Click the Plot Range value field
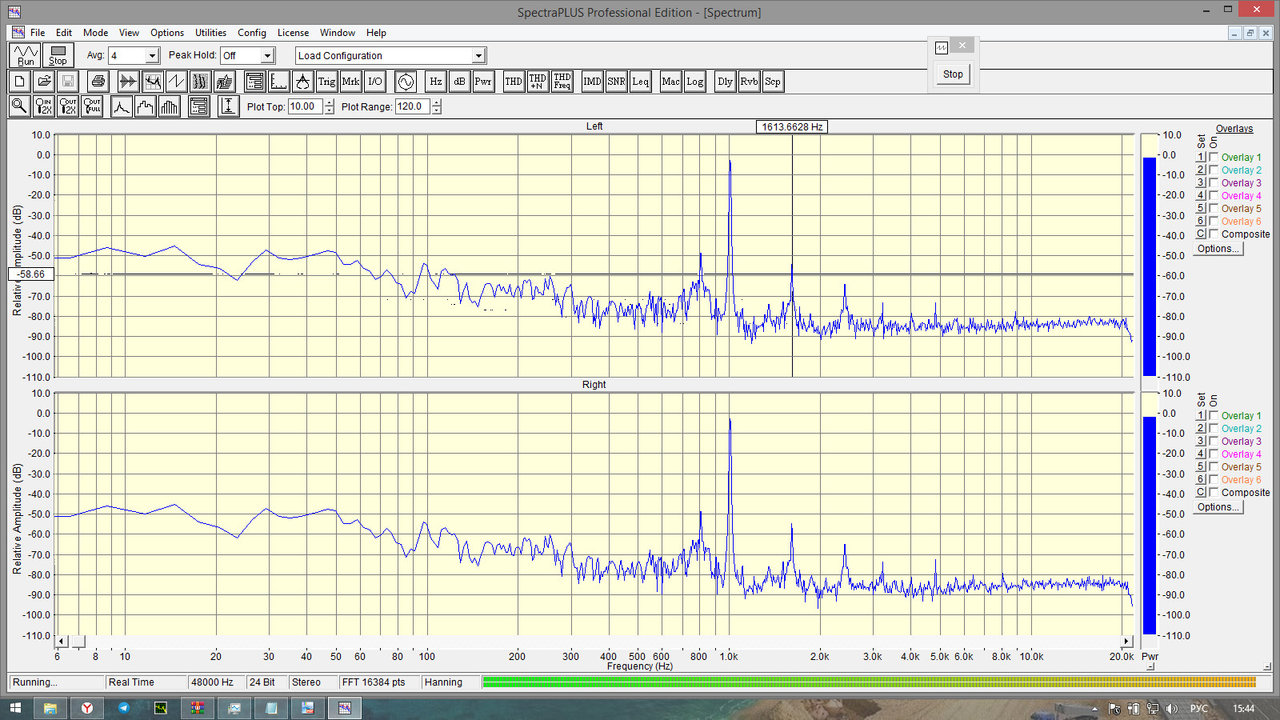The width and height of the screenshot is (1280, 720). (412, 106)
